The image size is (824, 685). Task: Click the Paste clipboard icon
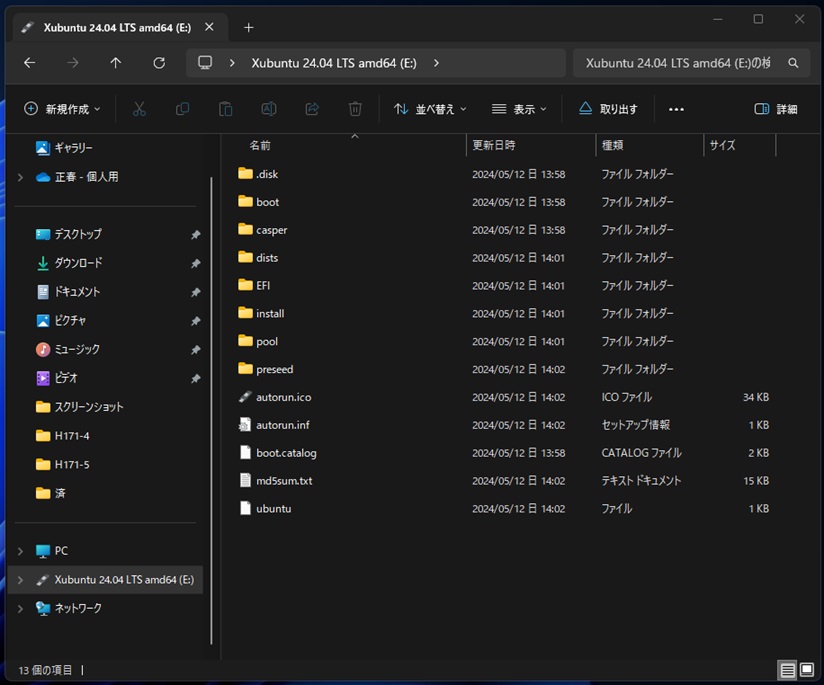coord(225,109)
